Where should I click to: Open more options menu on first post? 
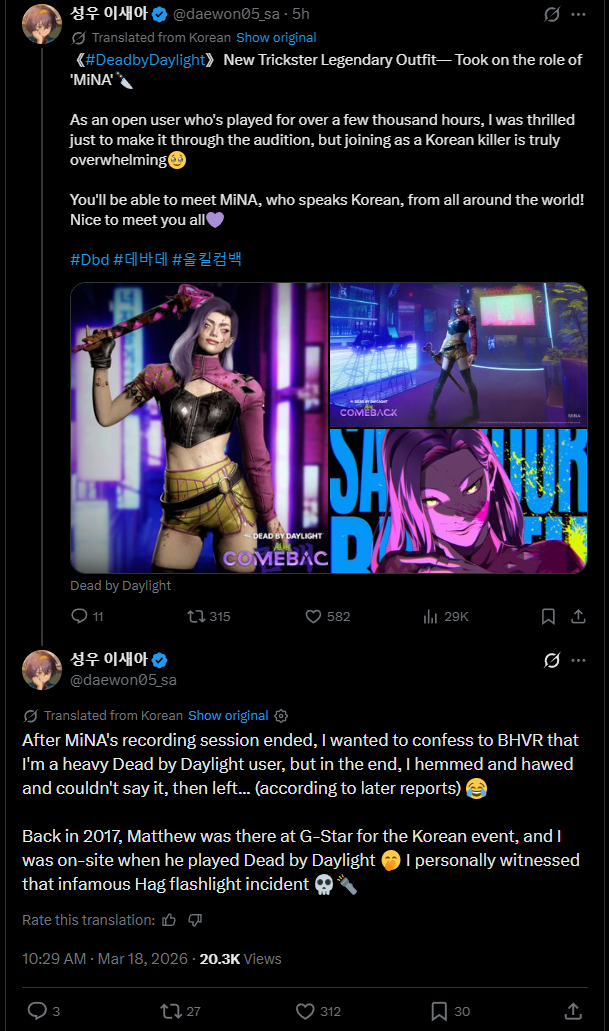click(x=578, y=14)
